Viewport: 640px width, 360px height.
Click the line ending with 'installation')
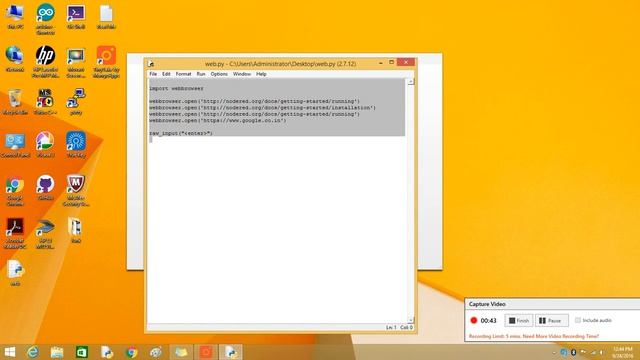coord(262,108)
